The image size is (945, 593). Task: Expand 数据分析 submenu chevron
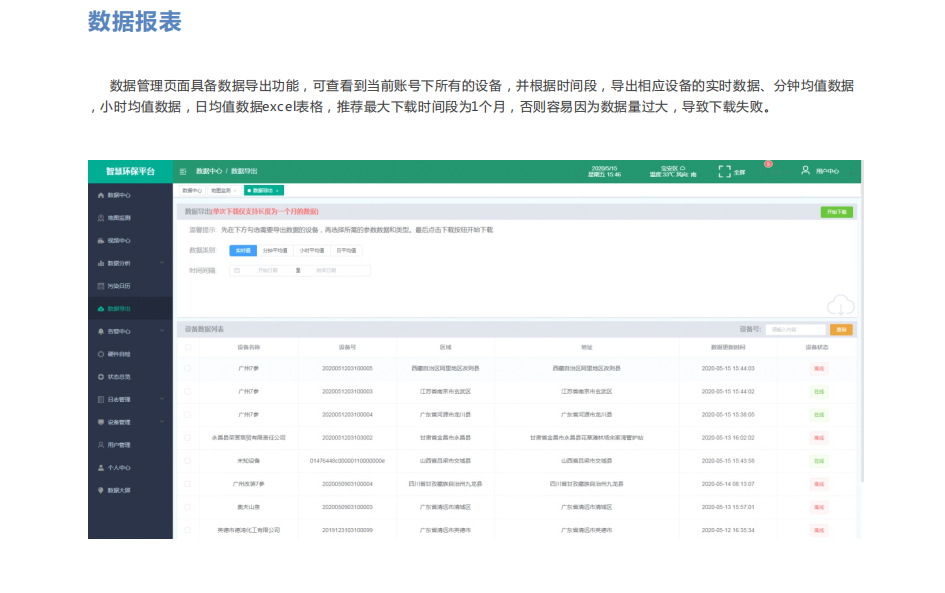(162, 263)
